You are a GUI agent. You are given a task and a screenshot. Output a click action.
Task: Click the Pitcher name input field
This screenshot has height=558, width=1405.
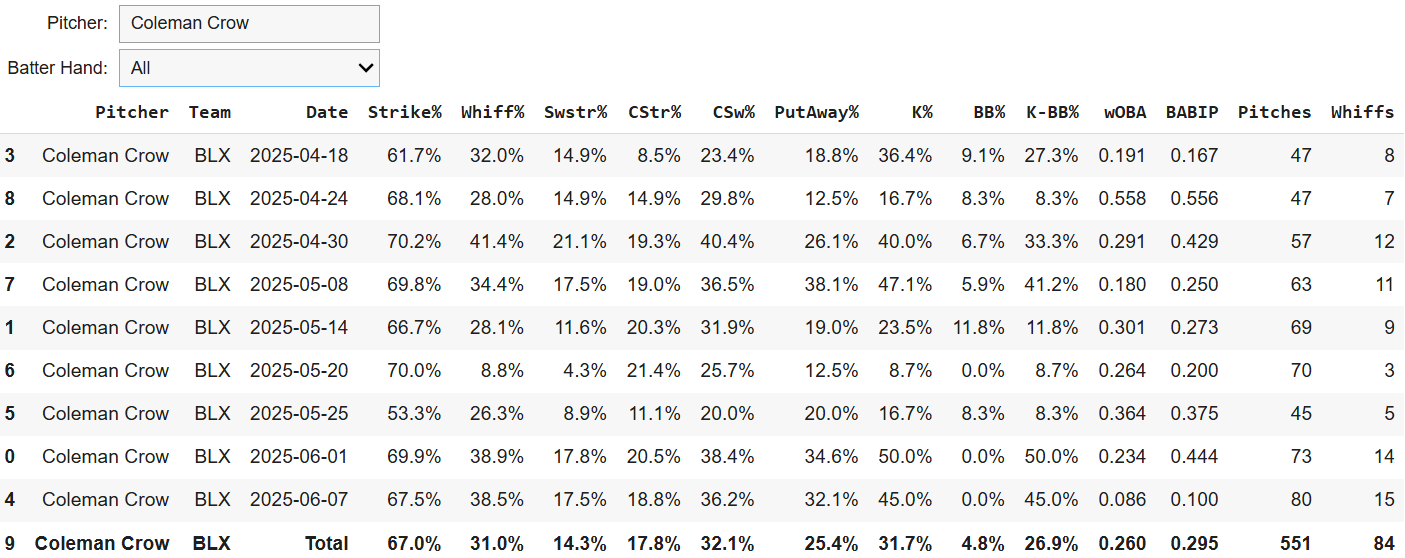pyautogui.click(x=249, y=24)
